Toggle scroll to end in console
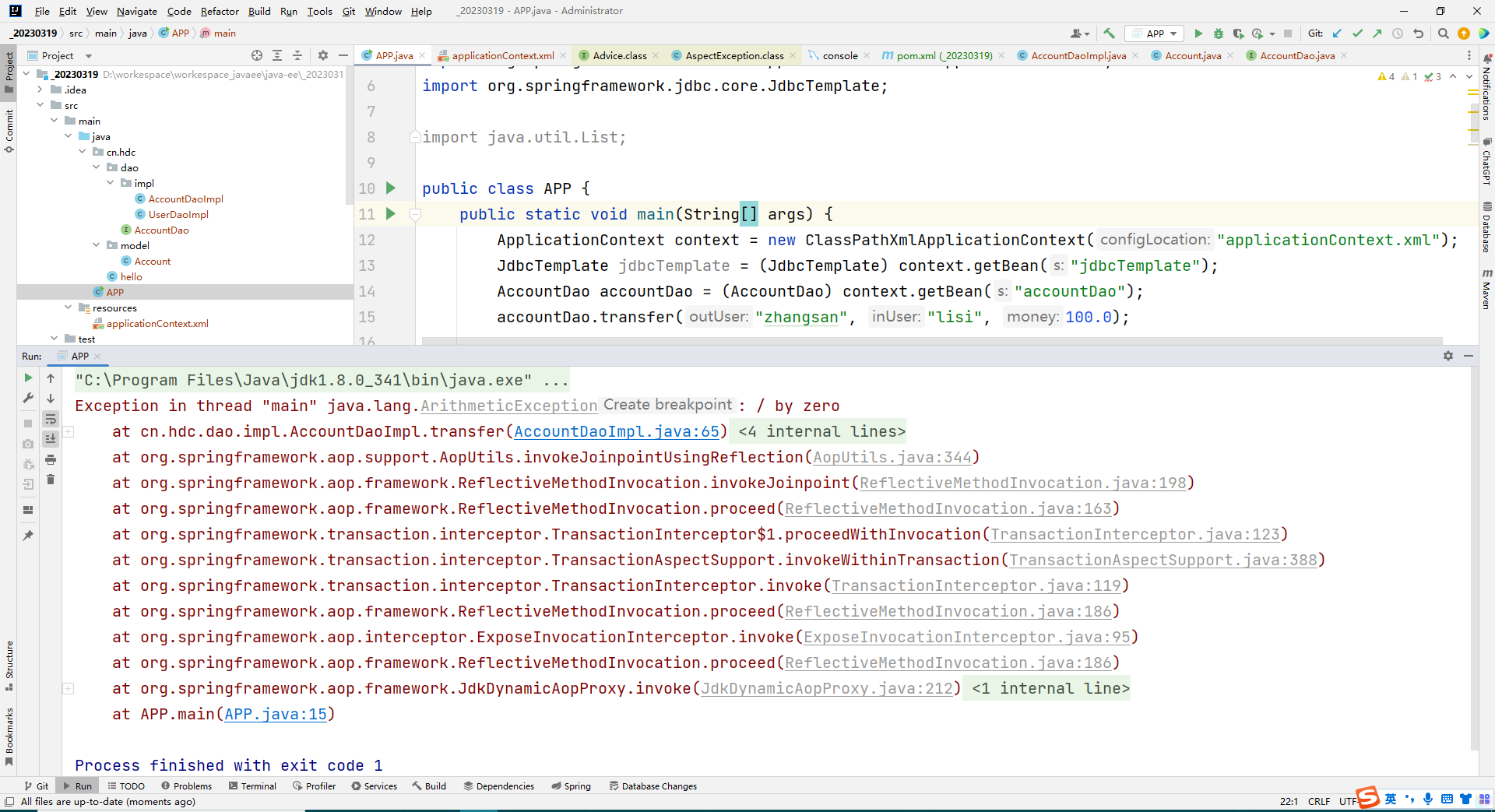The height and width of the screenshot is (812, 1495). [x=51, y=439]
